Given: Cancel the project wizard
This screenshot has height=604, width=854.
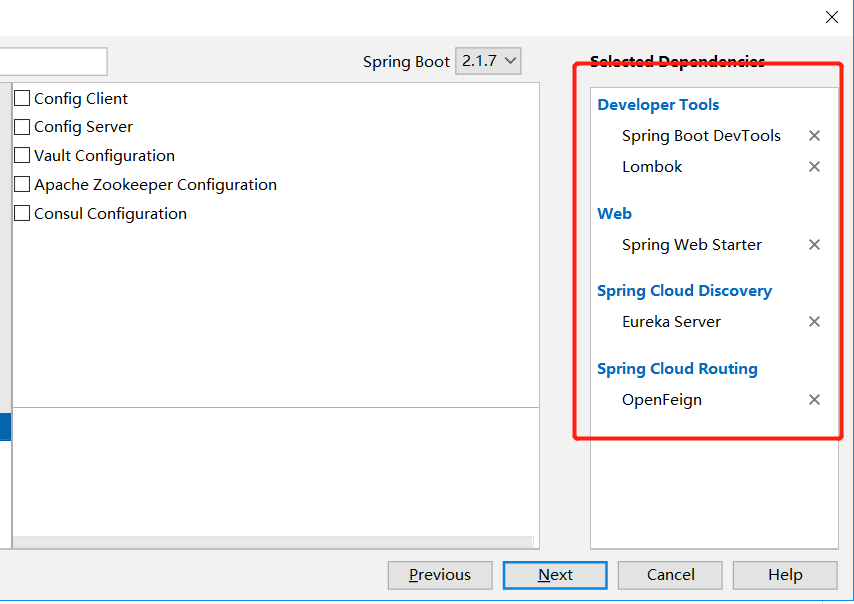Looking at the screenshot, I should pos(670,575).
